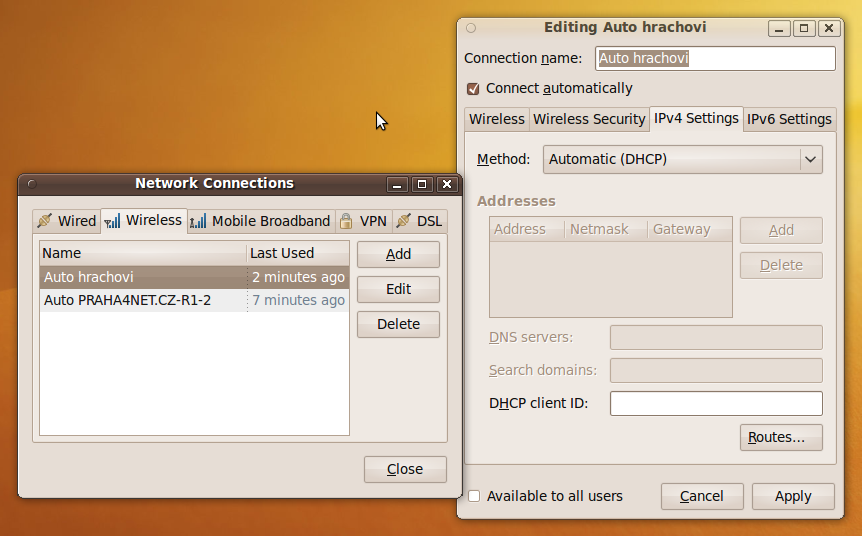Open the IPv6 Settings tab
The width and height of the screenshot is (862, 536).
tap(789, 119)
